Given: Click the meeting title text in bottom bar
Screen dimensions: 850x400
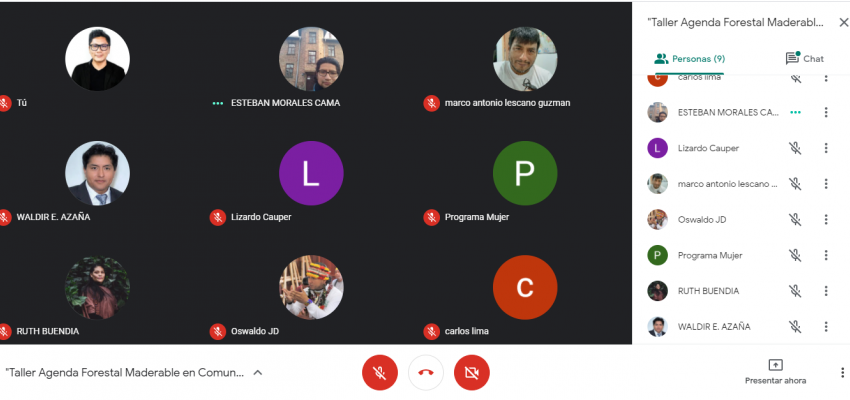Looking at the screenshot, I should click(x=125, y=372).
